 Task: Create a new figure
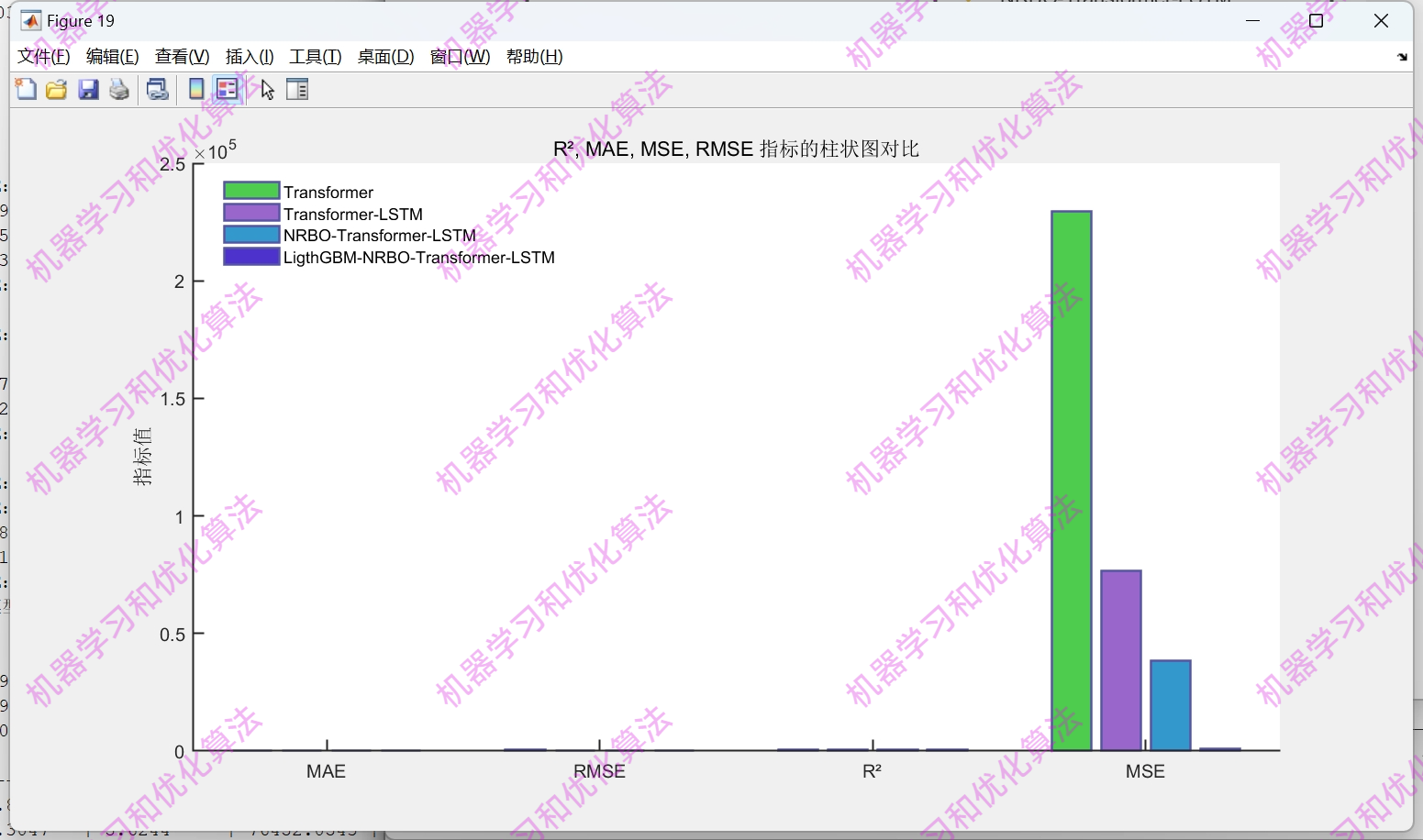tap(26, 89)
